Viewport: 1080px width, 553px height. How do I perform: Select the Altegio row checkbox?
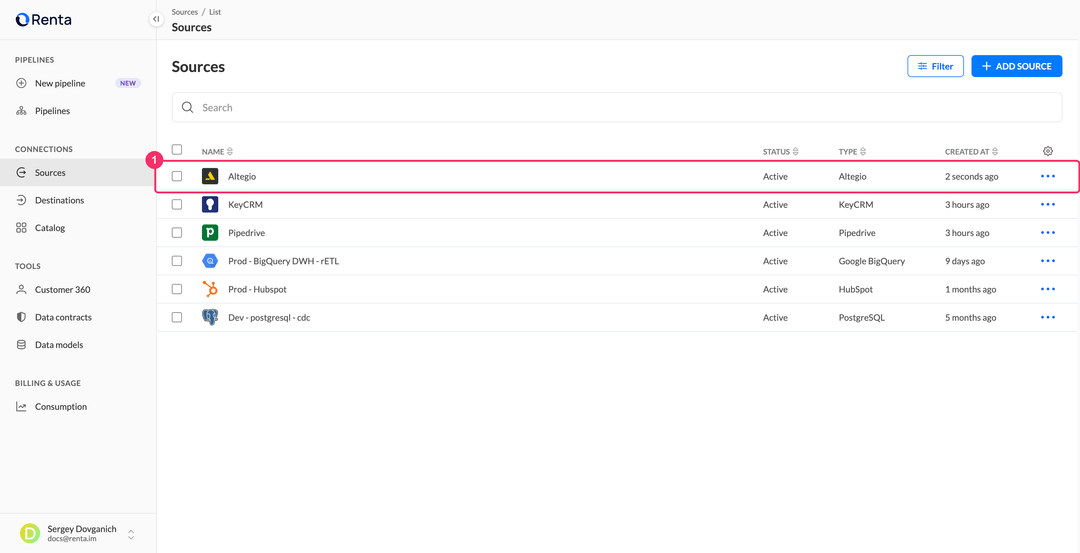coord(177,176)
